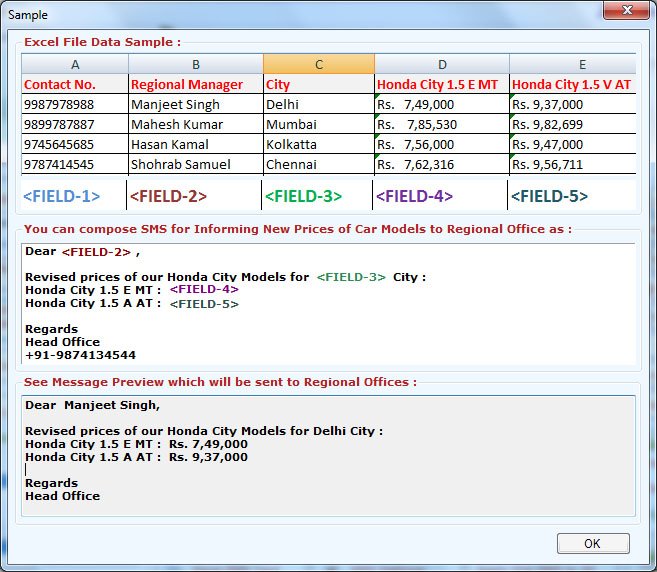Click the Manjeet Singh cell in table

(x=196, y=104)
